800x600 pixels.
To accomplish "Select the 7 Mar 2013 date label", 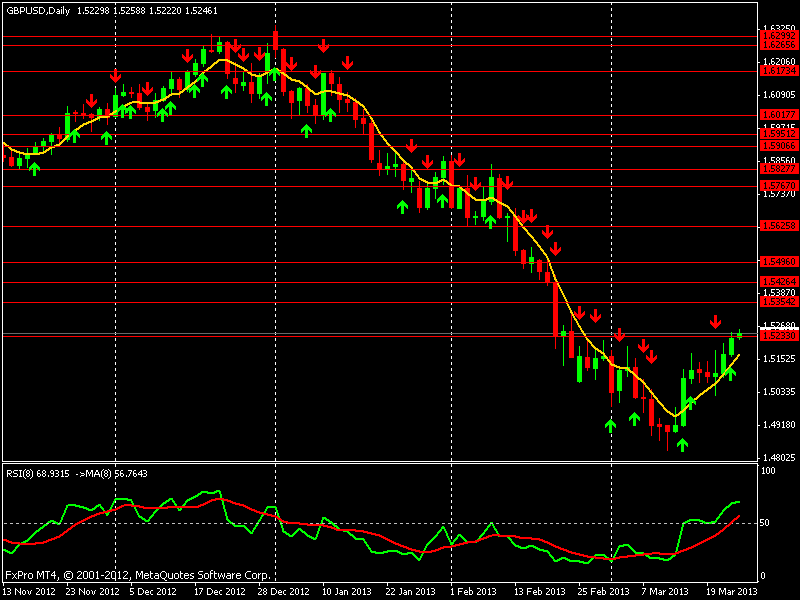I will 665,592.
